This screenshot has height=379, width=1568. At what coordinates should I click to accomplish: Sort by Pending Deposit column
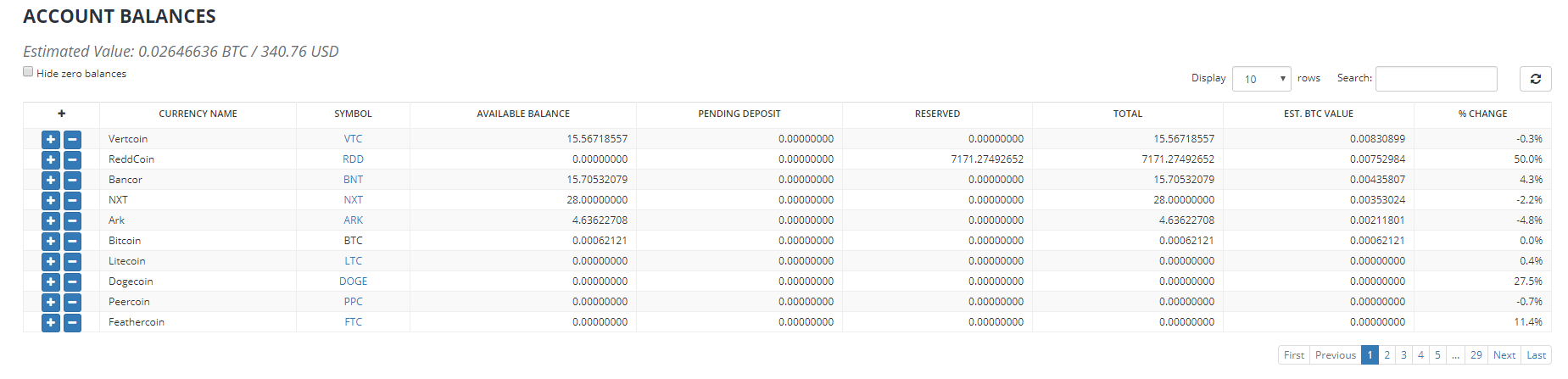(739, 114)
